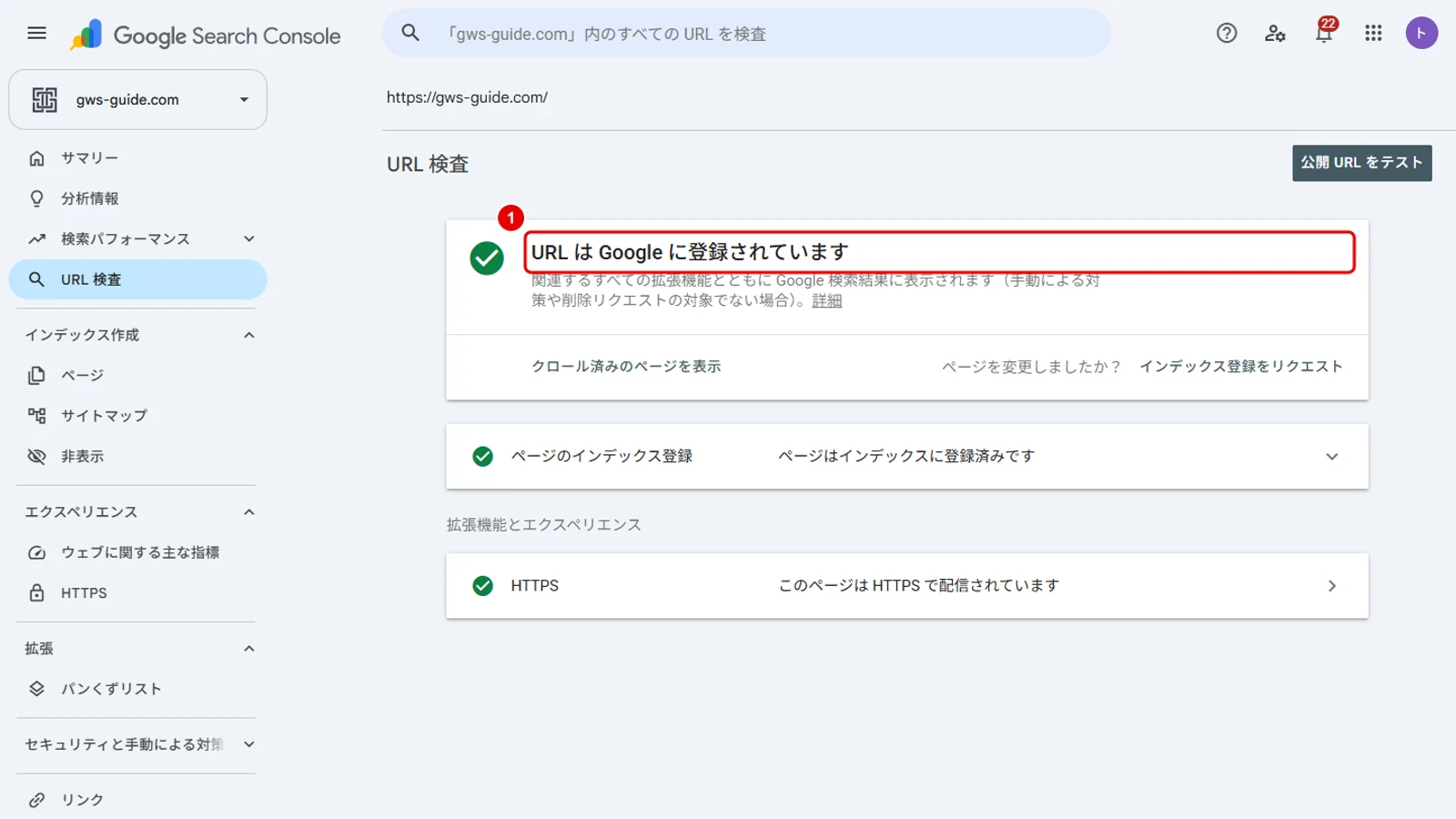
Task: Click the https://gws-guide.com/ URL text
Action: coord(467,97)
